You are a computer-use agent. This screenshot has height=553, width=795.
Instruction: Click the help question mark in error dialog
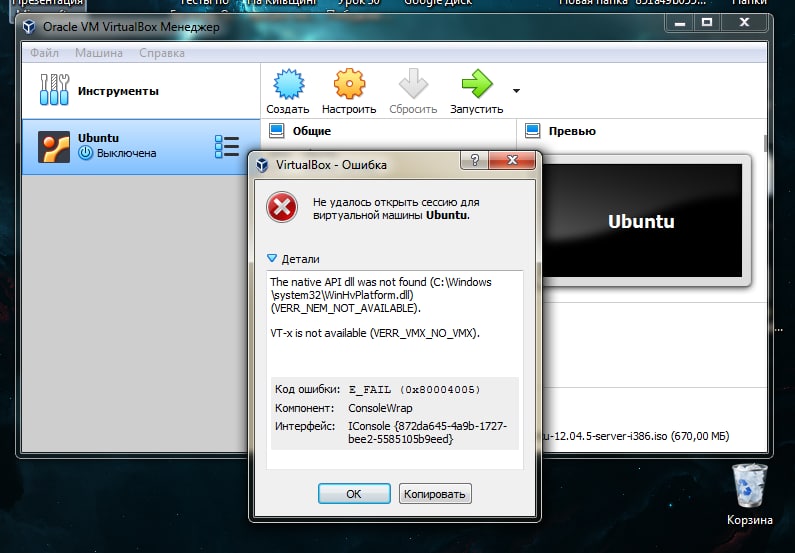(x=475, y=160)
